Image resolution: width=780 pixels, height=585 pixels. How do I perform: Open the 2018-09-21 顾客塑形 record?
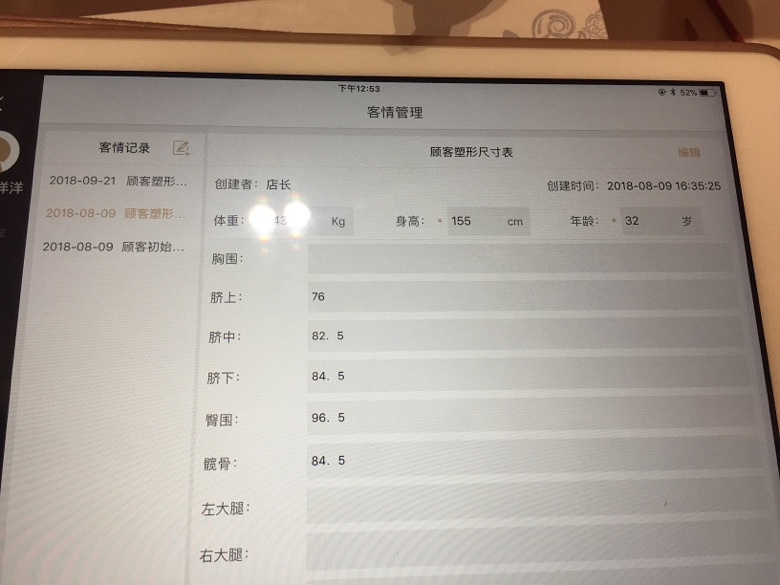(x=118, y=181)
